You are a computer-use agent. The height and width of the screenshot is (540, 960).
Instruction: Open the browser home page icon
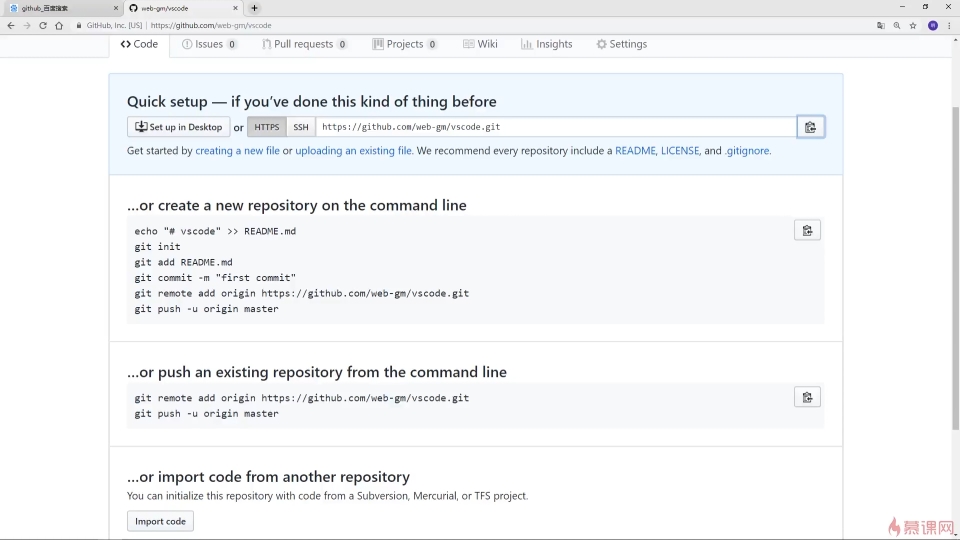coord(59,25)
